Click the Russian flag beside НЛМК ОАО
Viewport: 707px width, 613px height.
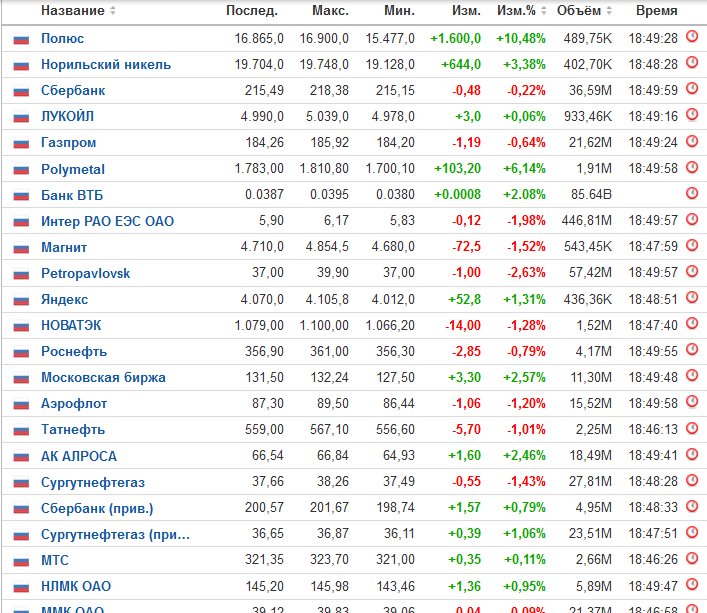coord(21,588)
